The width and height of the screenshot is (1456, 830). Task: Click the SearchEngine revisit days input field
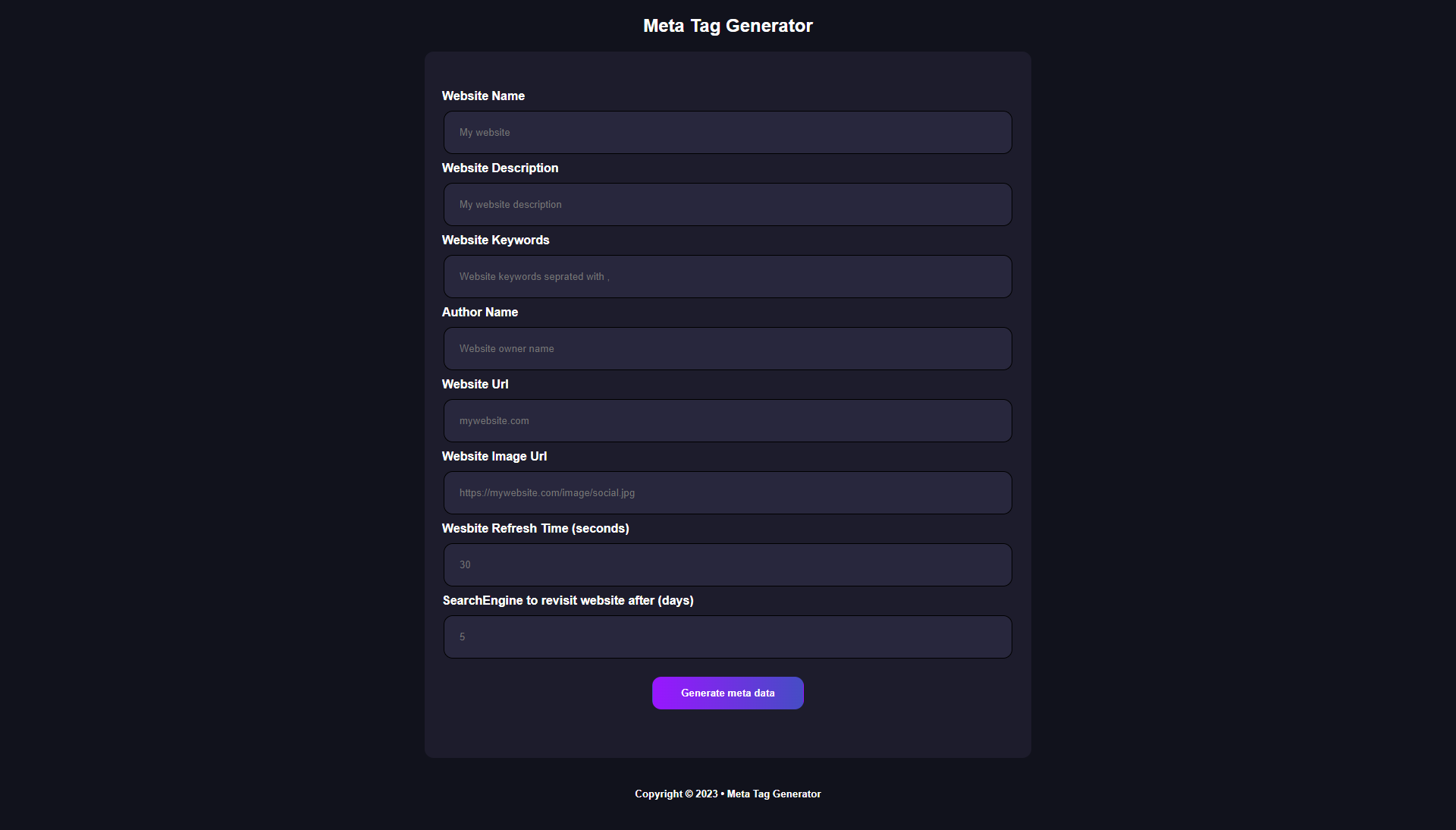point(726,637)
